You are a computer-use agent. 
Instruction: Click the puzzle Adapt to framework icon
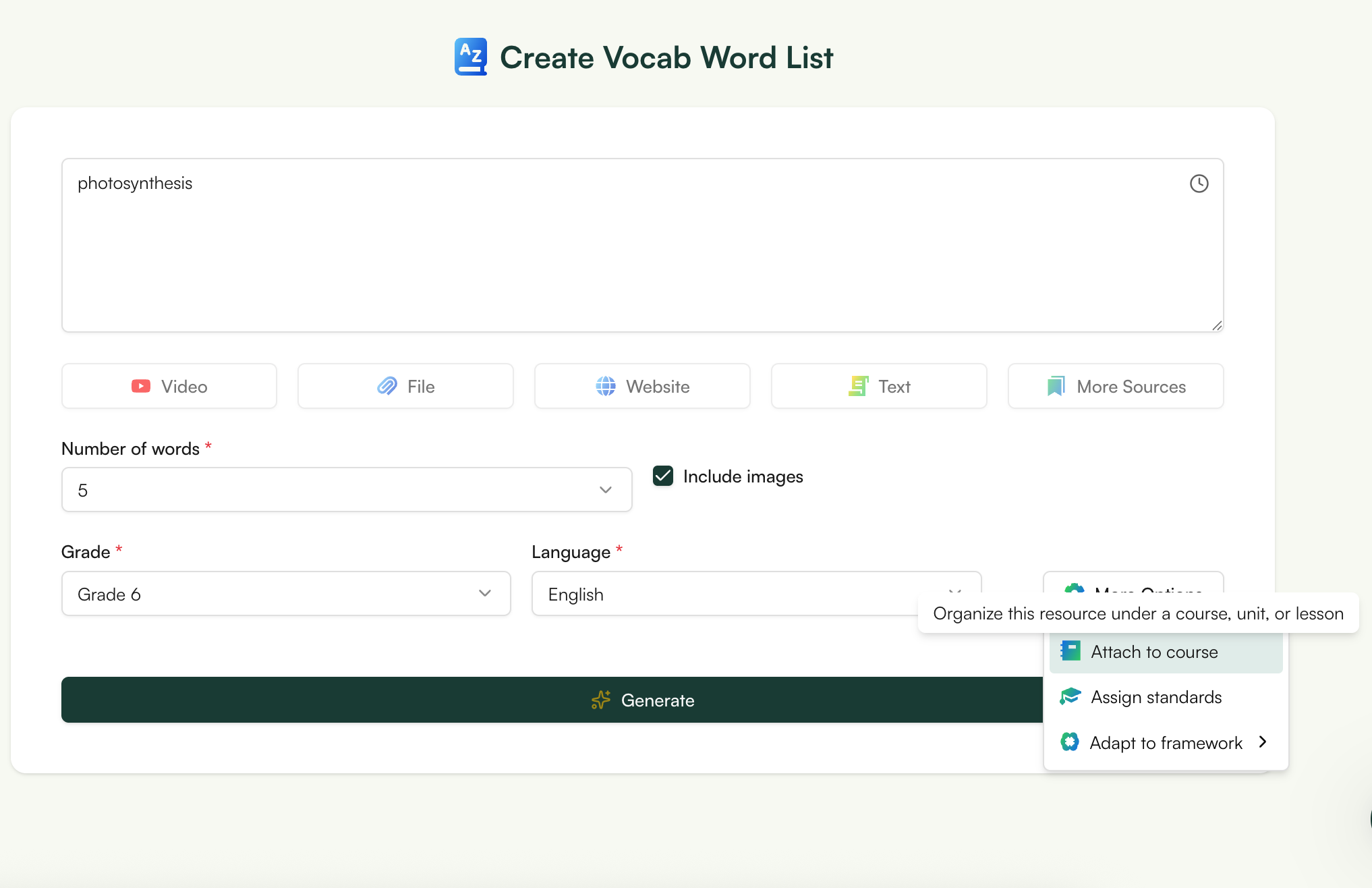[1070, 742]
